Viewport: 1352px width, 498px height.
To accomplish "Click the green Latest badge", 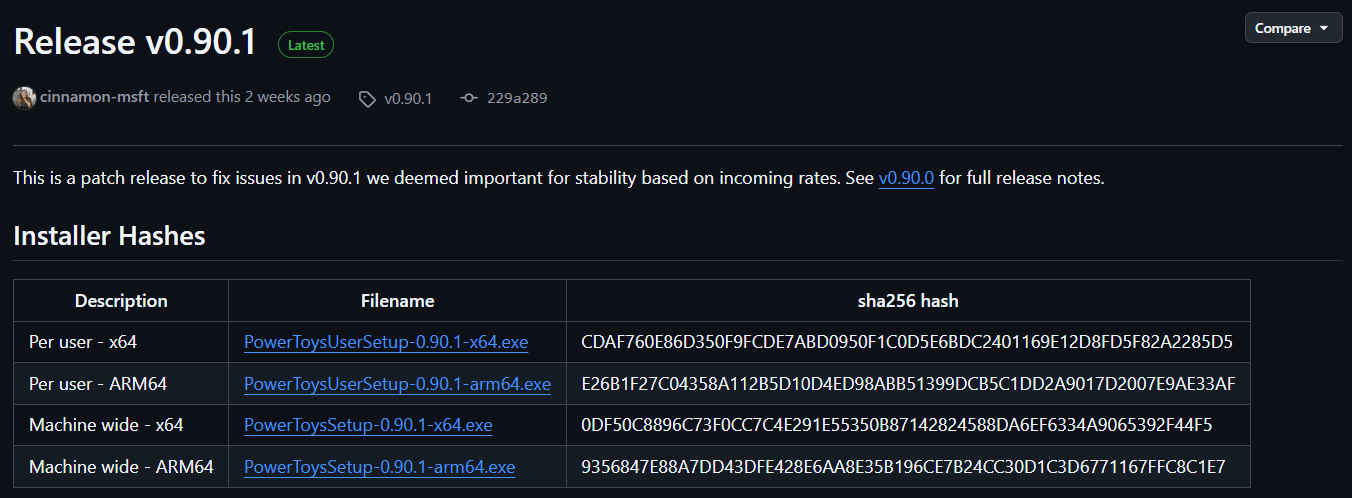I will (306, 44).
